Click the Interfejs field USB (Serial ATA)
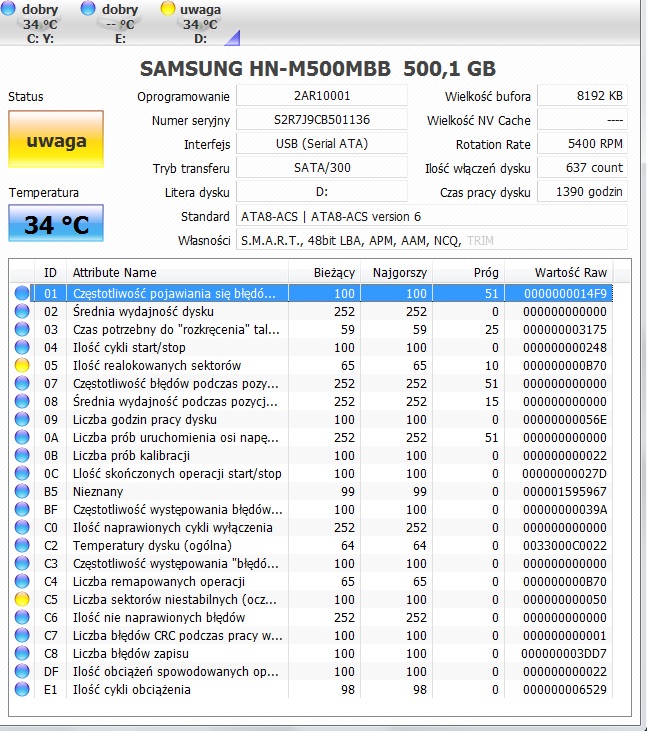Viewport: 647px width, 731px height. click(322, 144)
